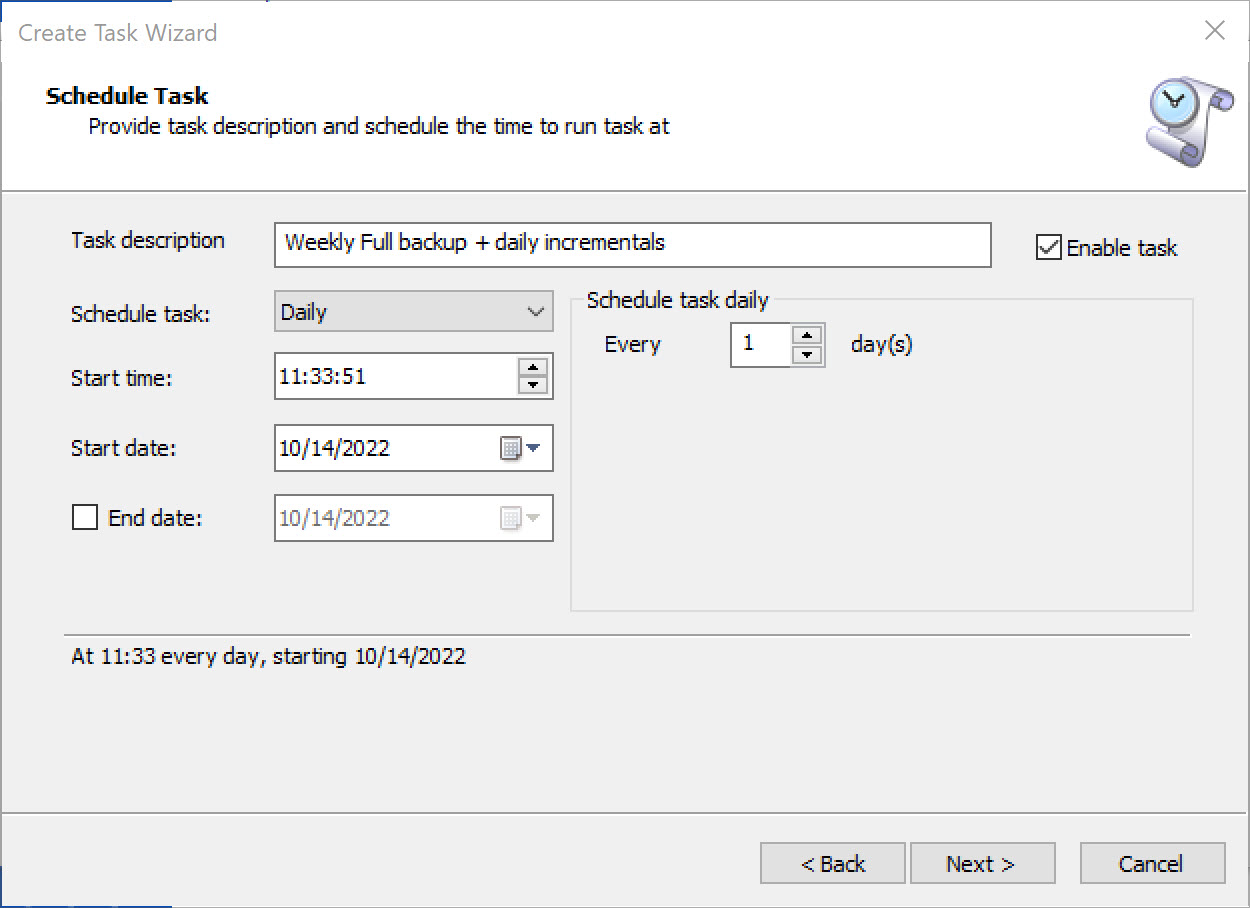Decrement the Every day(s) value
Screen dimensions: 1250x908
[807, 354]
